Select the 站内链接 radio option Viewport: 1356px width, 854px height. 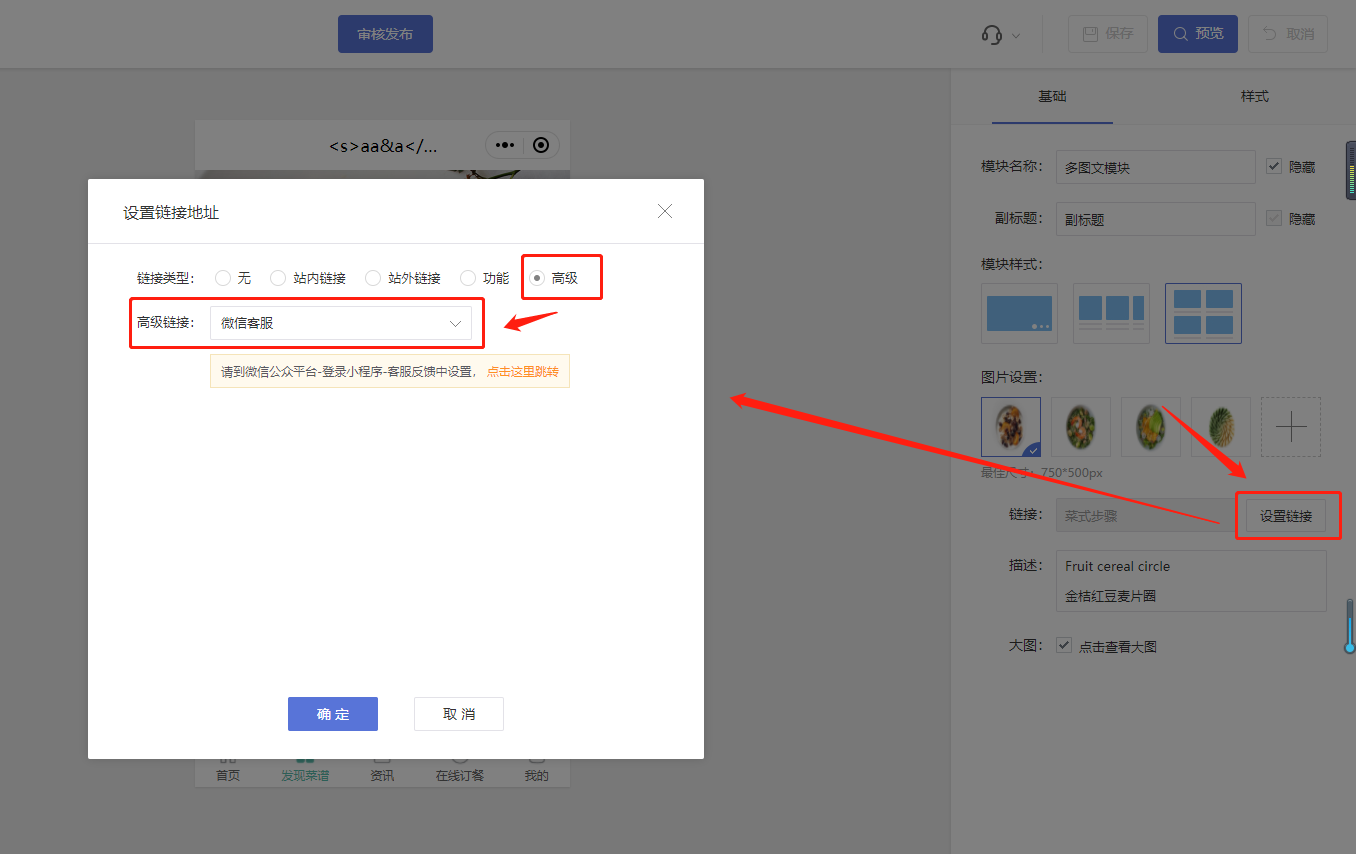click(278, 278)
